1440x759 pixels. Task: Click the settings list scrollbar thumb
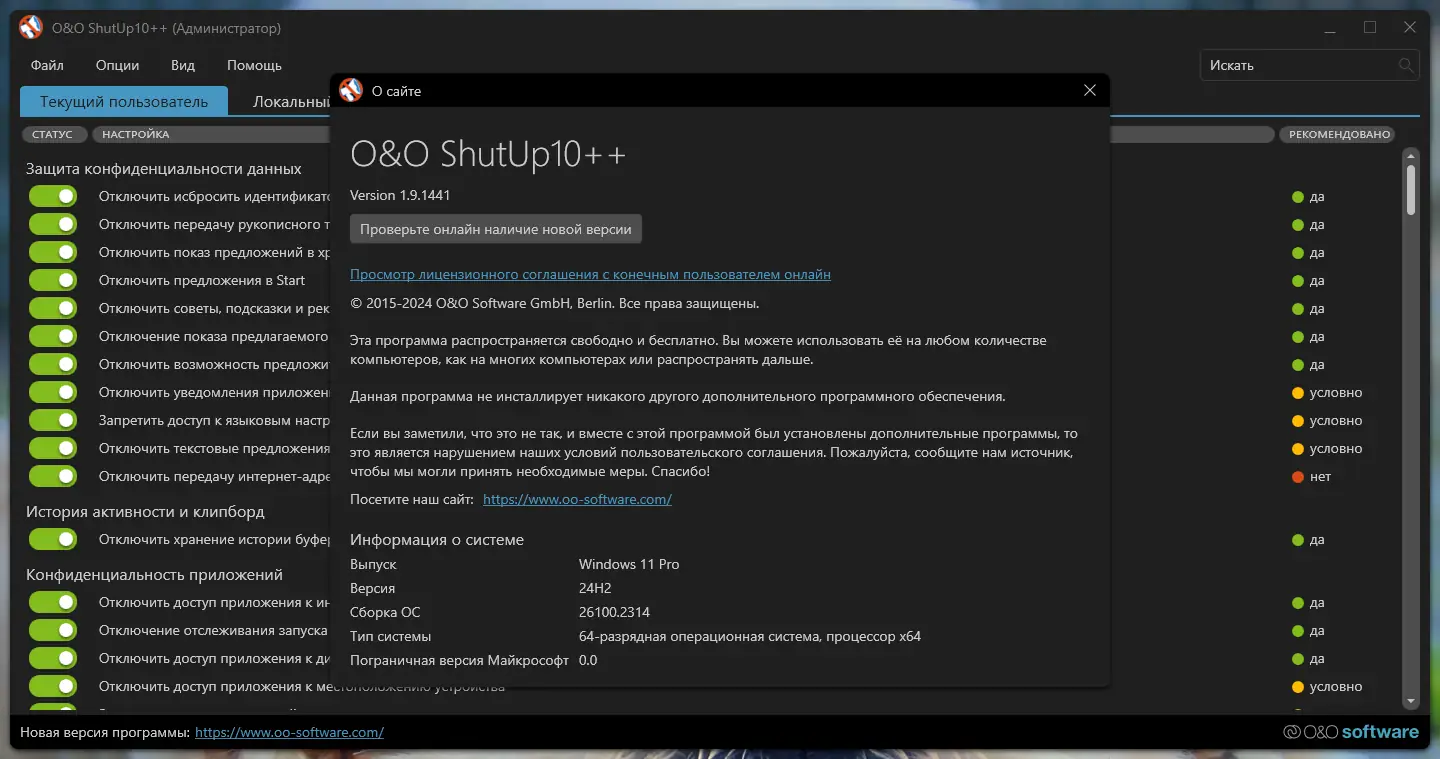(1411, 190)
